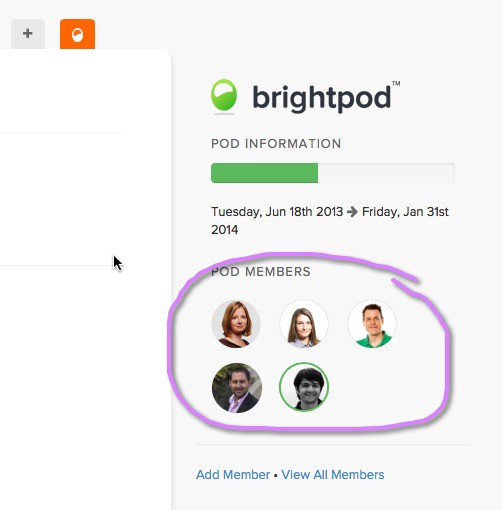Select the man in dark suit avatar

pyautogui.click(x=237, y=388)
